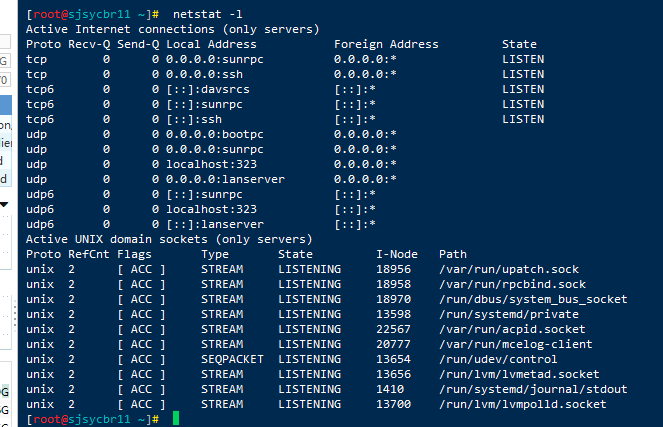Click the "Flags" column header
Image resolution: width=663 pixels, height=427 pixels.
pyautogui.click(x=134, y=255)
